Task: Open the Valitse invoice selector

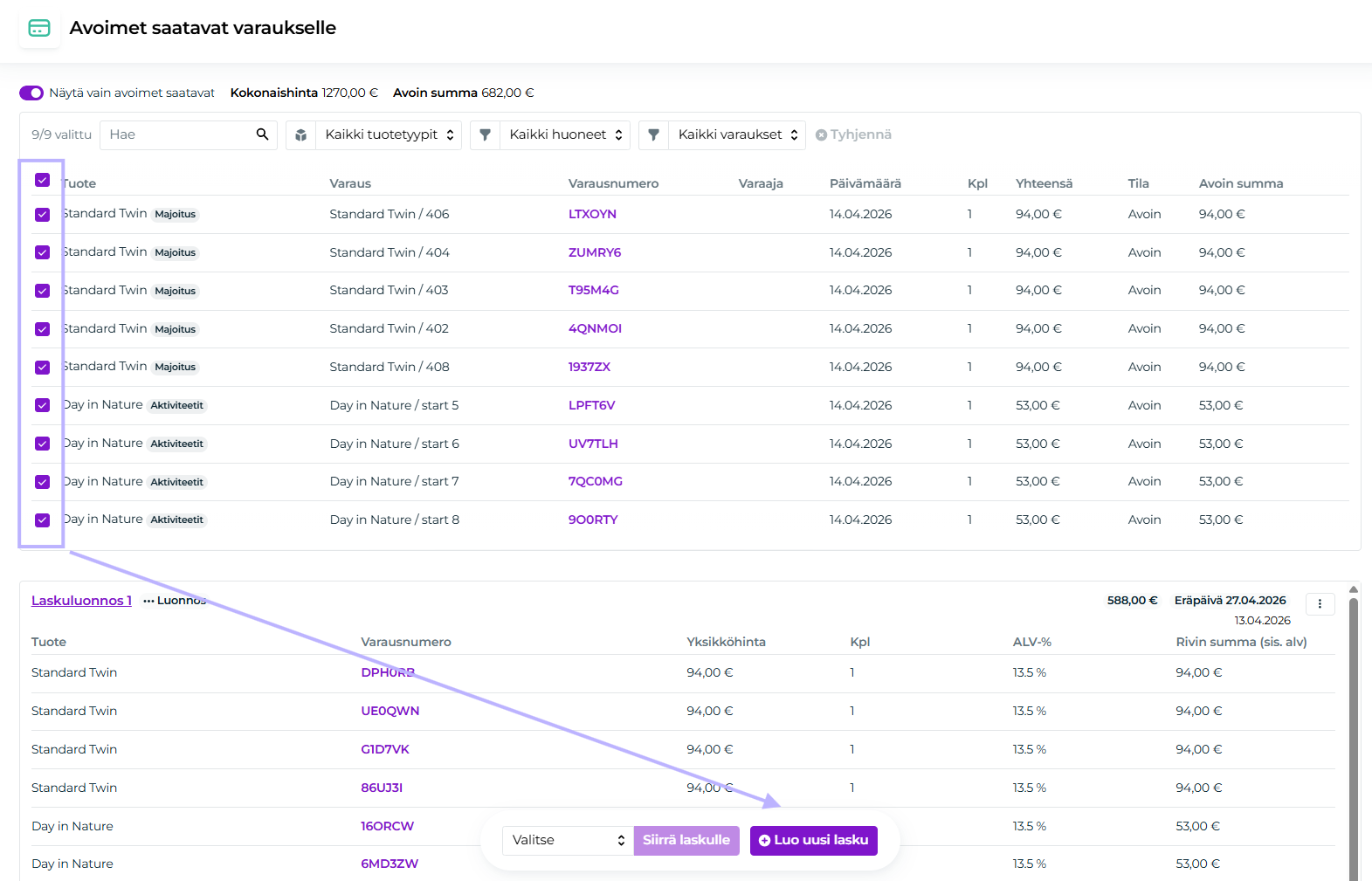Action: pos(568,840)
